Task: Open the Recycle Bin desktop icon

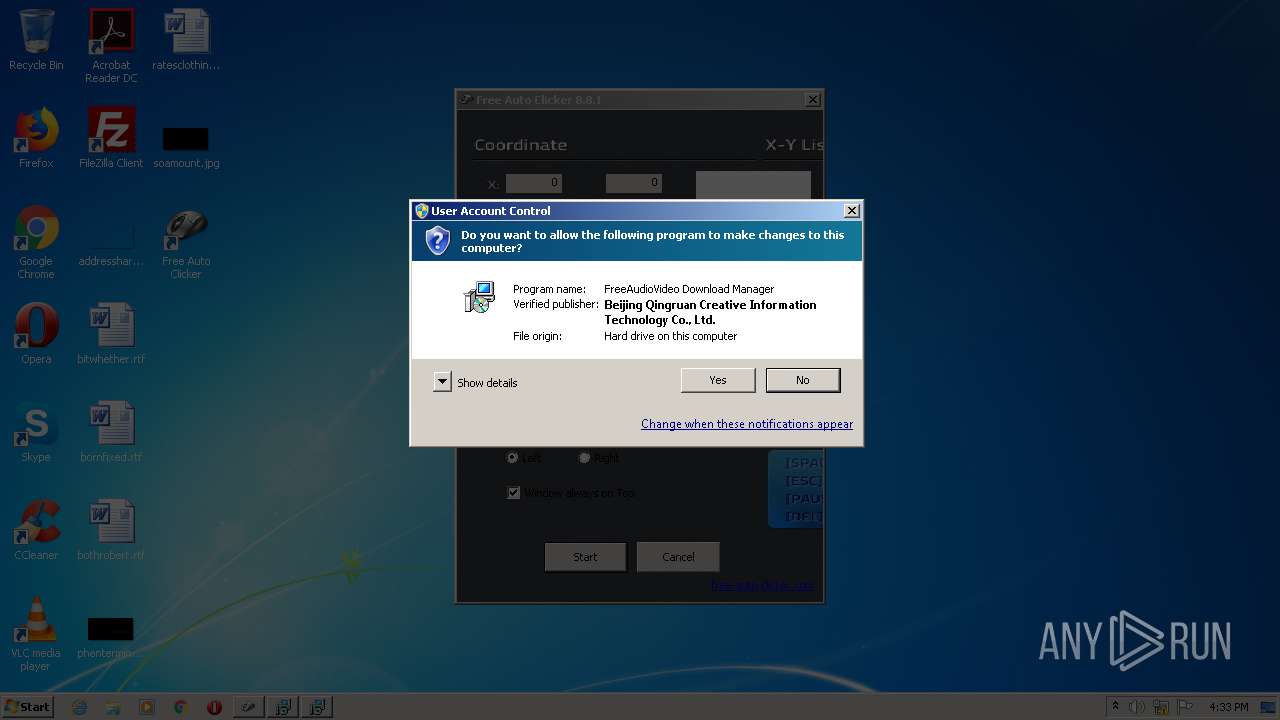Action: coord(36,40)
